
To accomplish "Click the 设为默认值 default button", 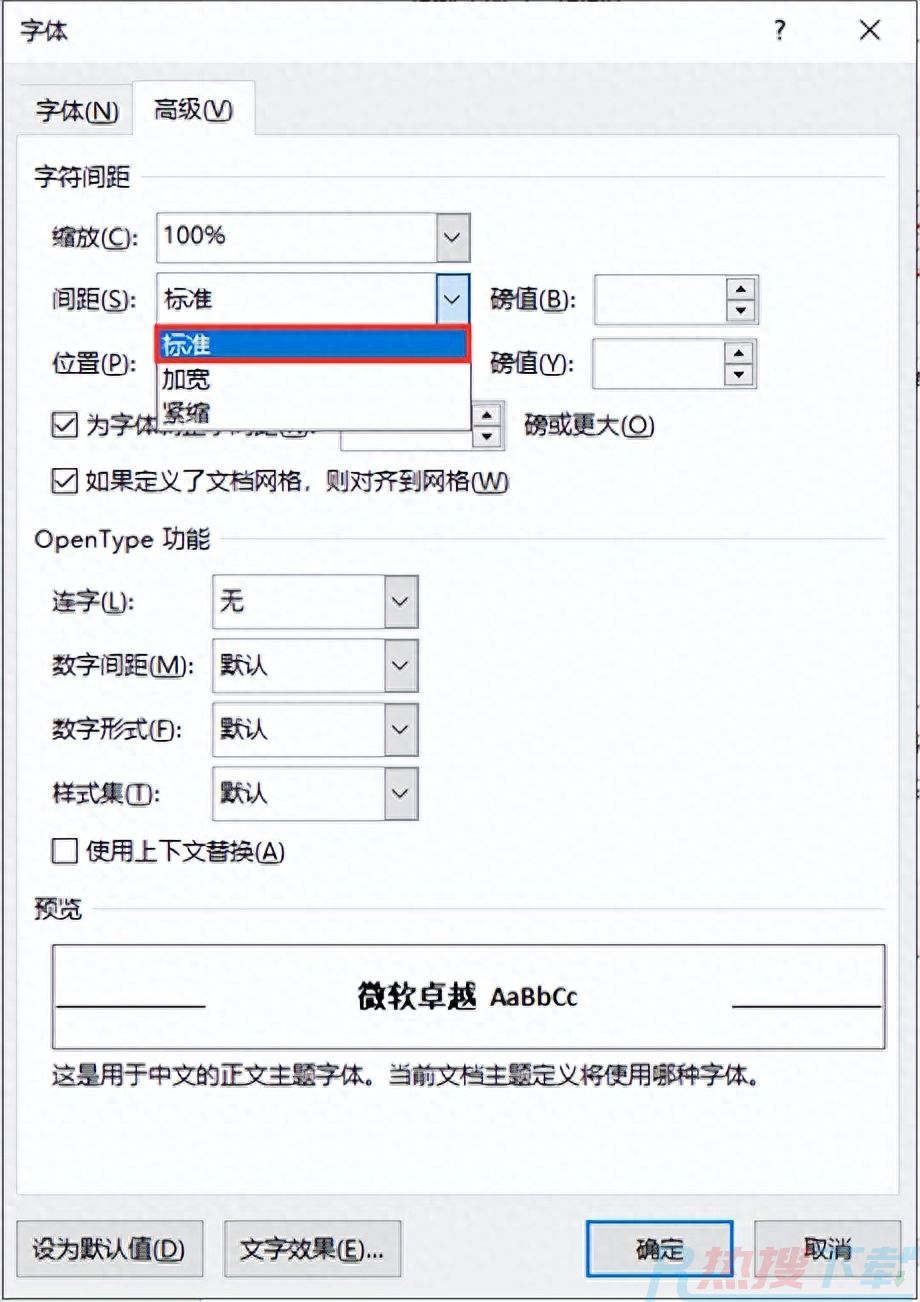I will click(x=110, y=1248).
